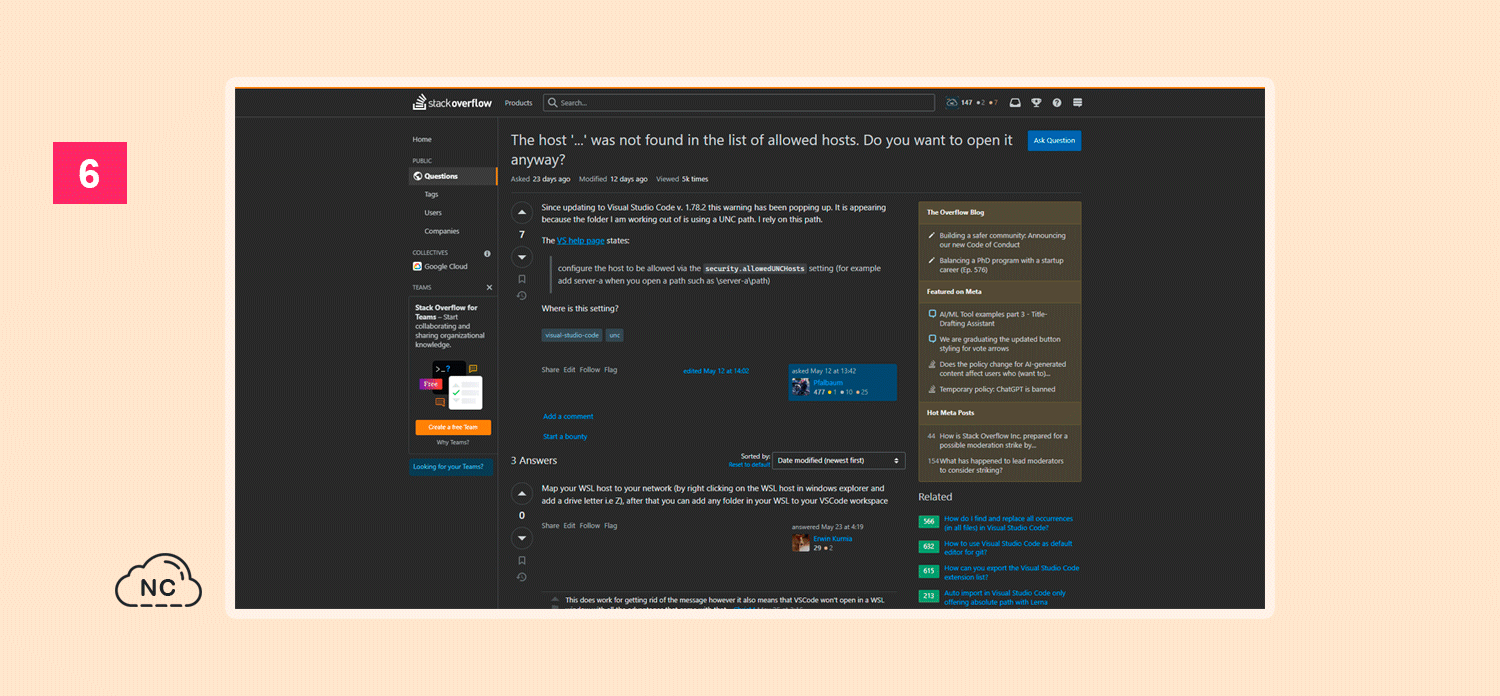Show question activity history icon
This screenshot has height=696, width=1500.
(521, 296)
